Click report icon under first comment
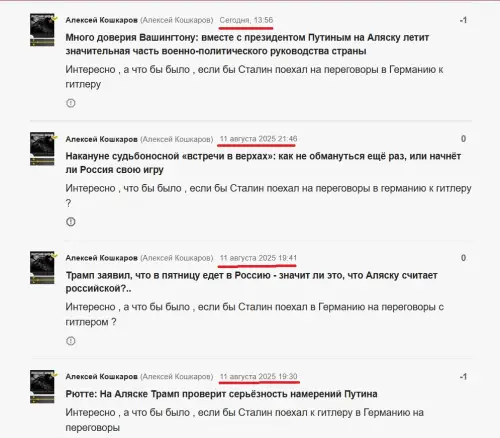Viewport: 500px width, 438px height. click(71, 103)
